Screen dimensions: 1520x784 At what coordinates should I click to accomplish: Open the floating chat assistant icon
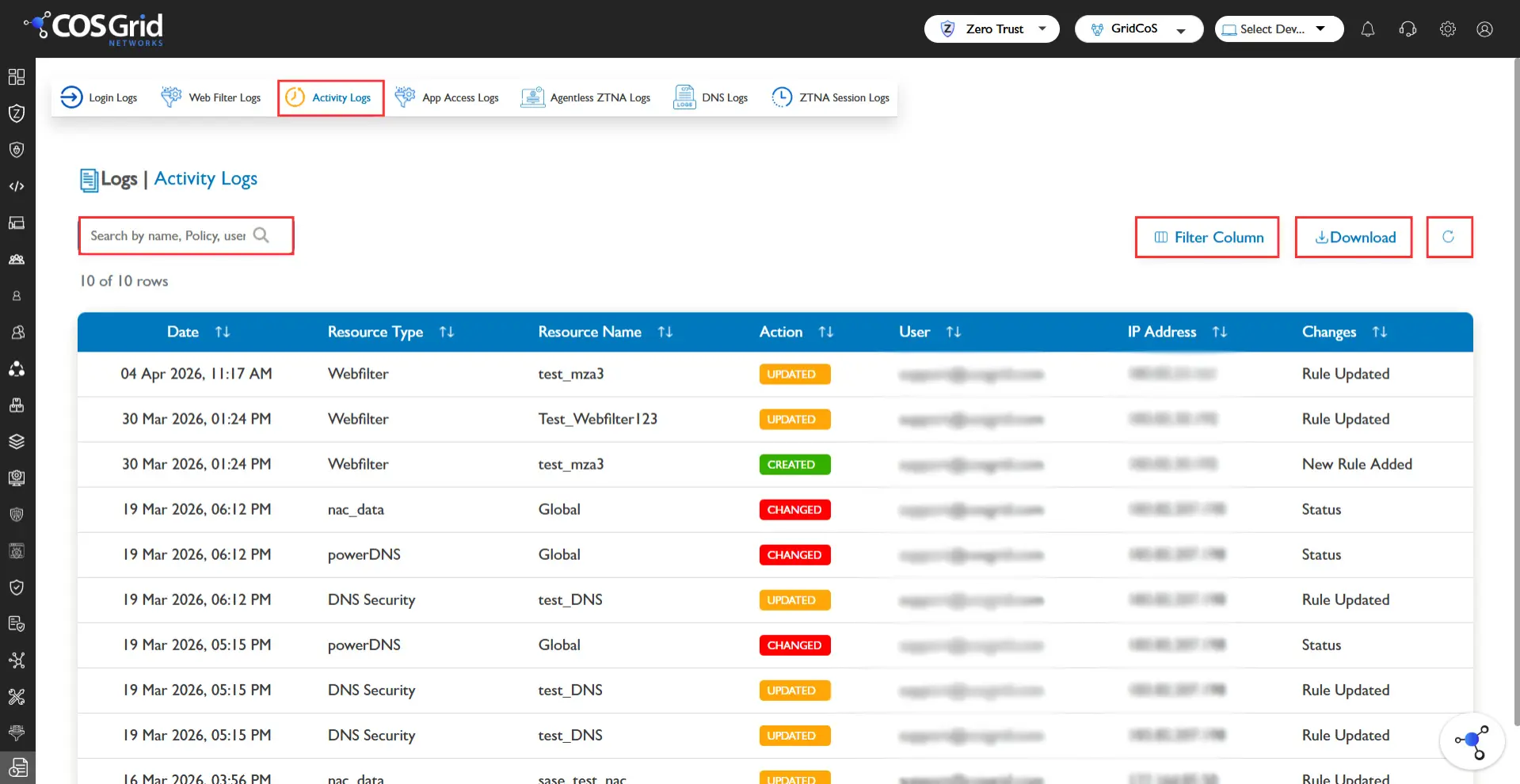[x=1472, y=742]
